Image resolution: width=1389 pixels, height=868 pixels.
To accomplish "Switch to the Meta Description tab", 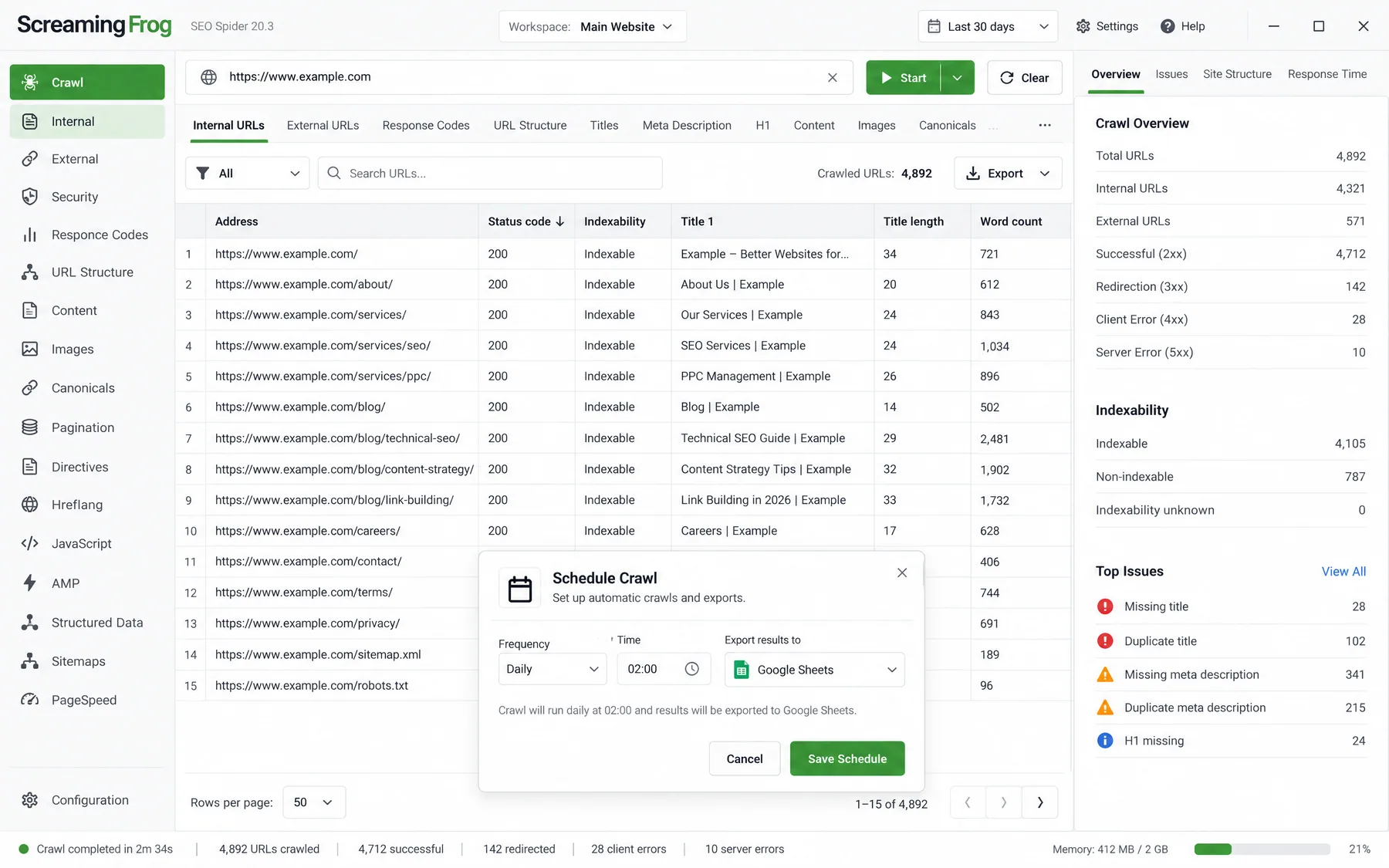I will click(x=687, y=125).
